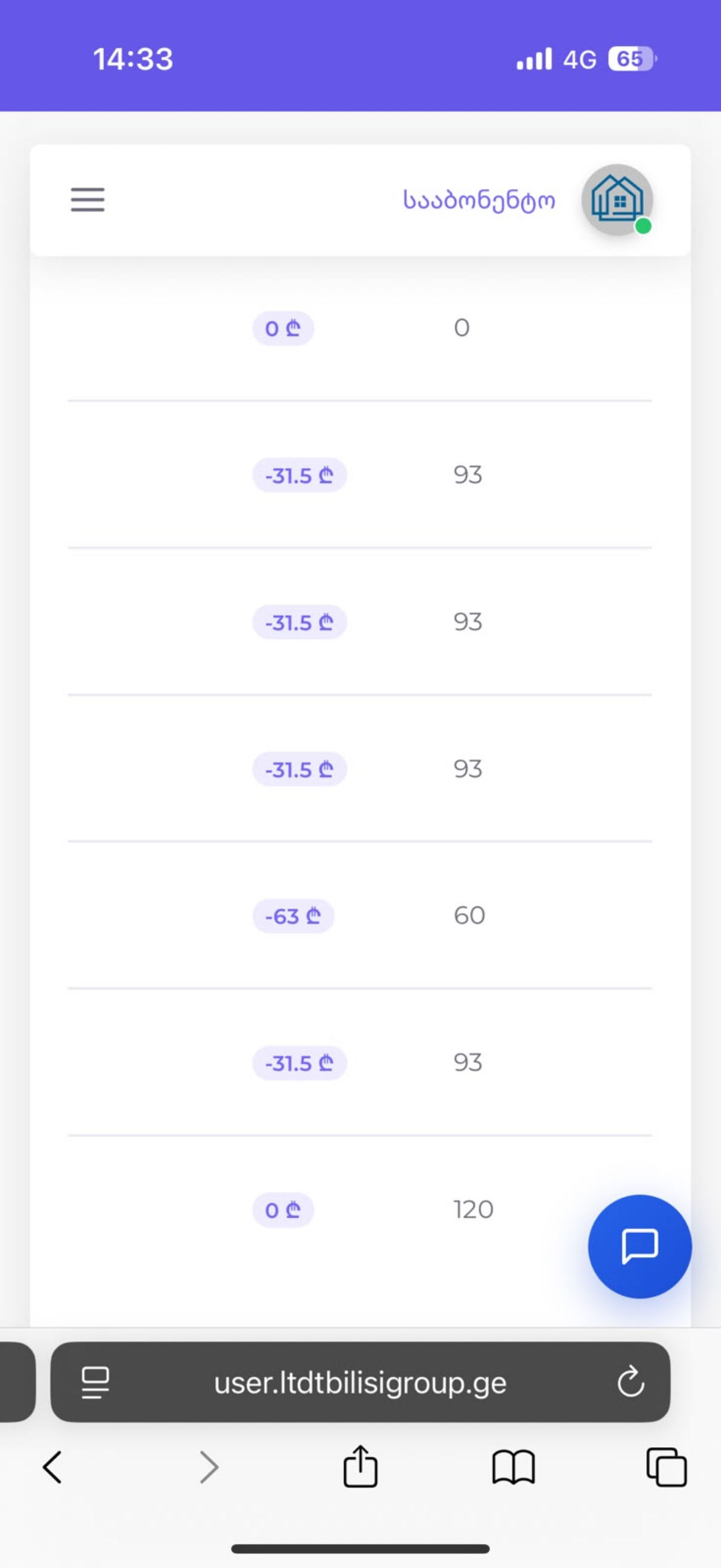Open the საабონენტო link
The image size is (721, 1568).
pyautogui.click(x=479, y=200)
